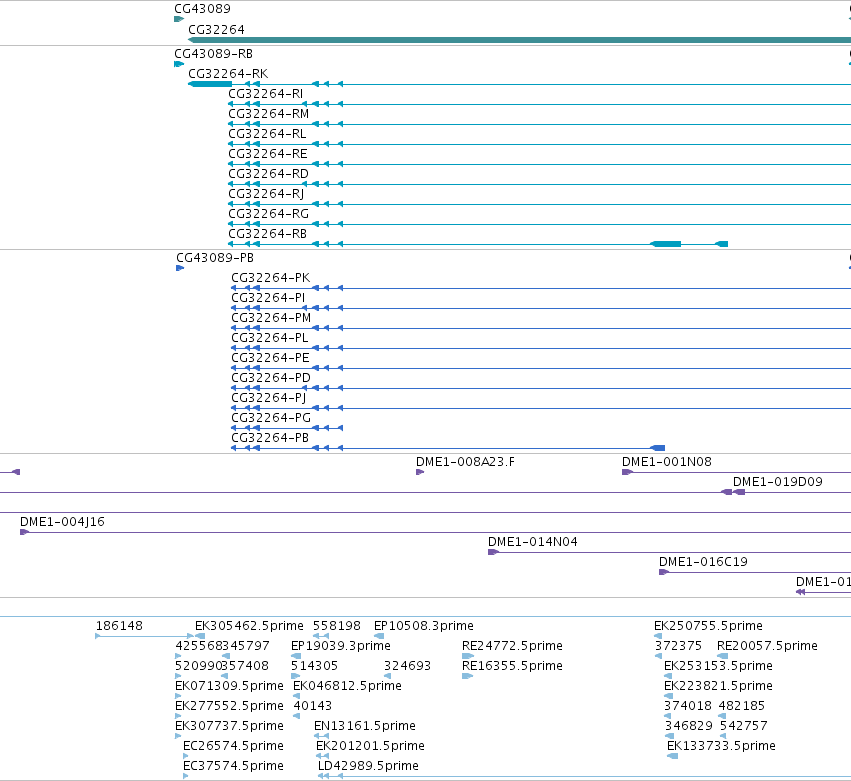Screen dimensions: 851x781
Task: Select EST feature 558198
Action: pyautogui.click(x=336, y=626)
